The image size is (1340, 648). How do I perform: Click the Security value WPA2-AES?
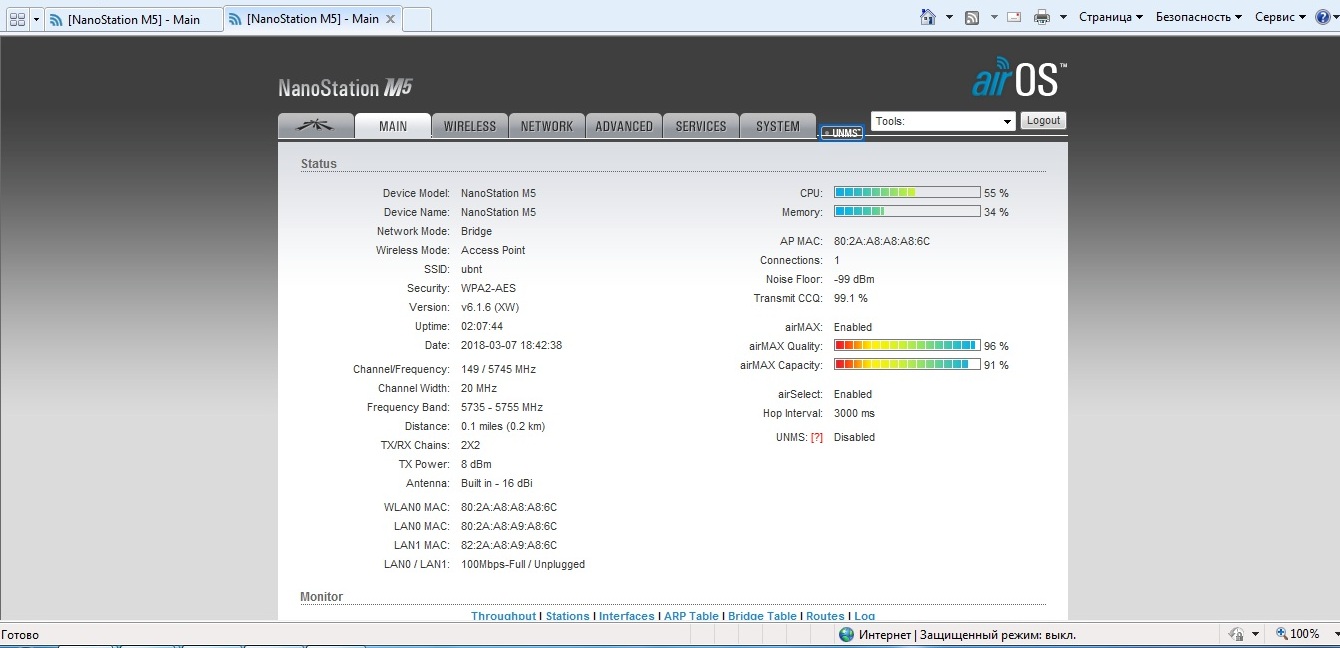tap(488, 288)
